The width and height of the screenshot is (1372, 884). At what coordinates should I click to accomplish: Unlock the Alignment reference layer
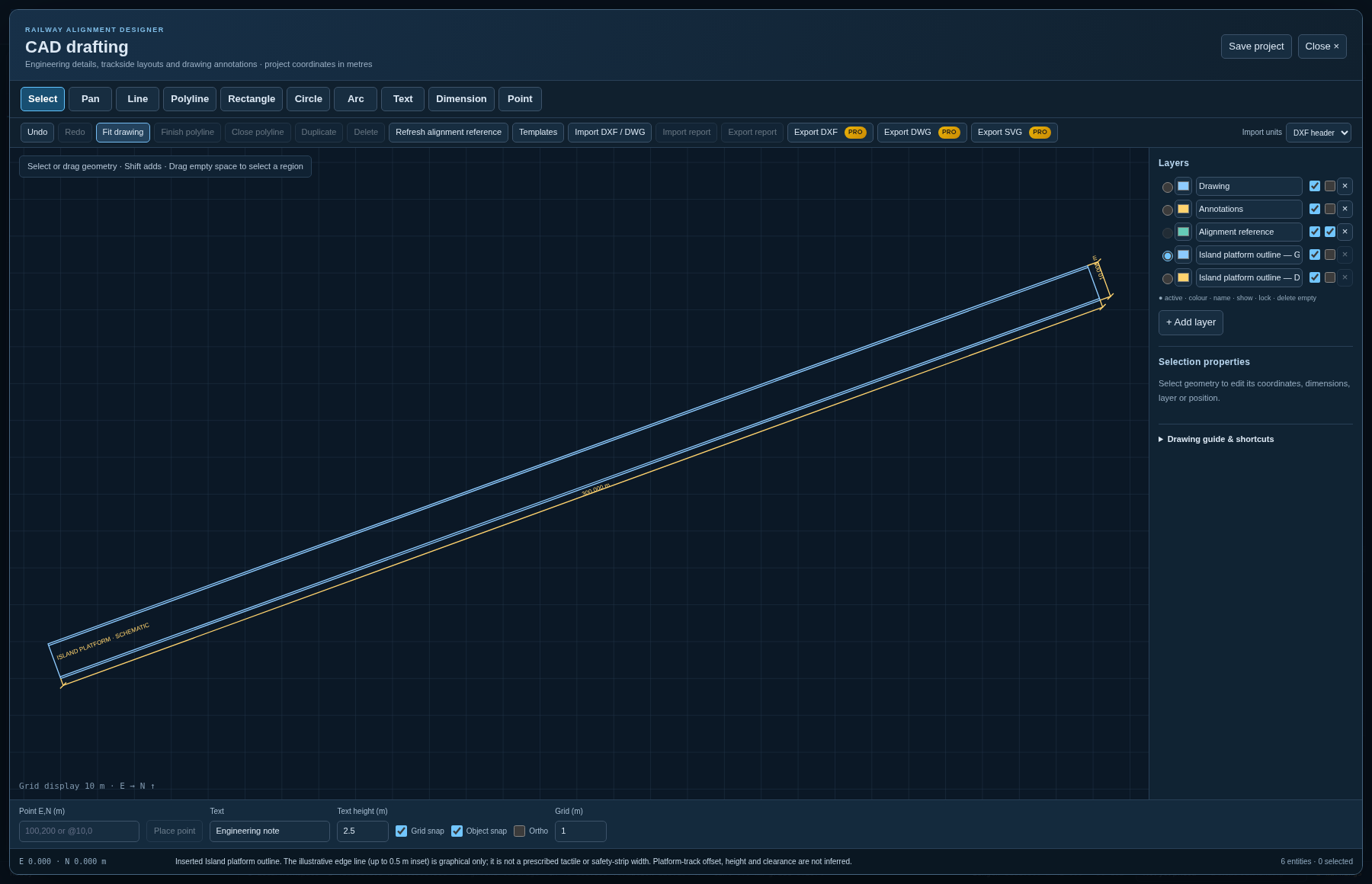(1330, 232)
